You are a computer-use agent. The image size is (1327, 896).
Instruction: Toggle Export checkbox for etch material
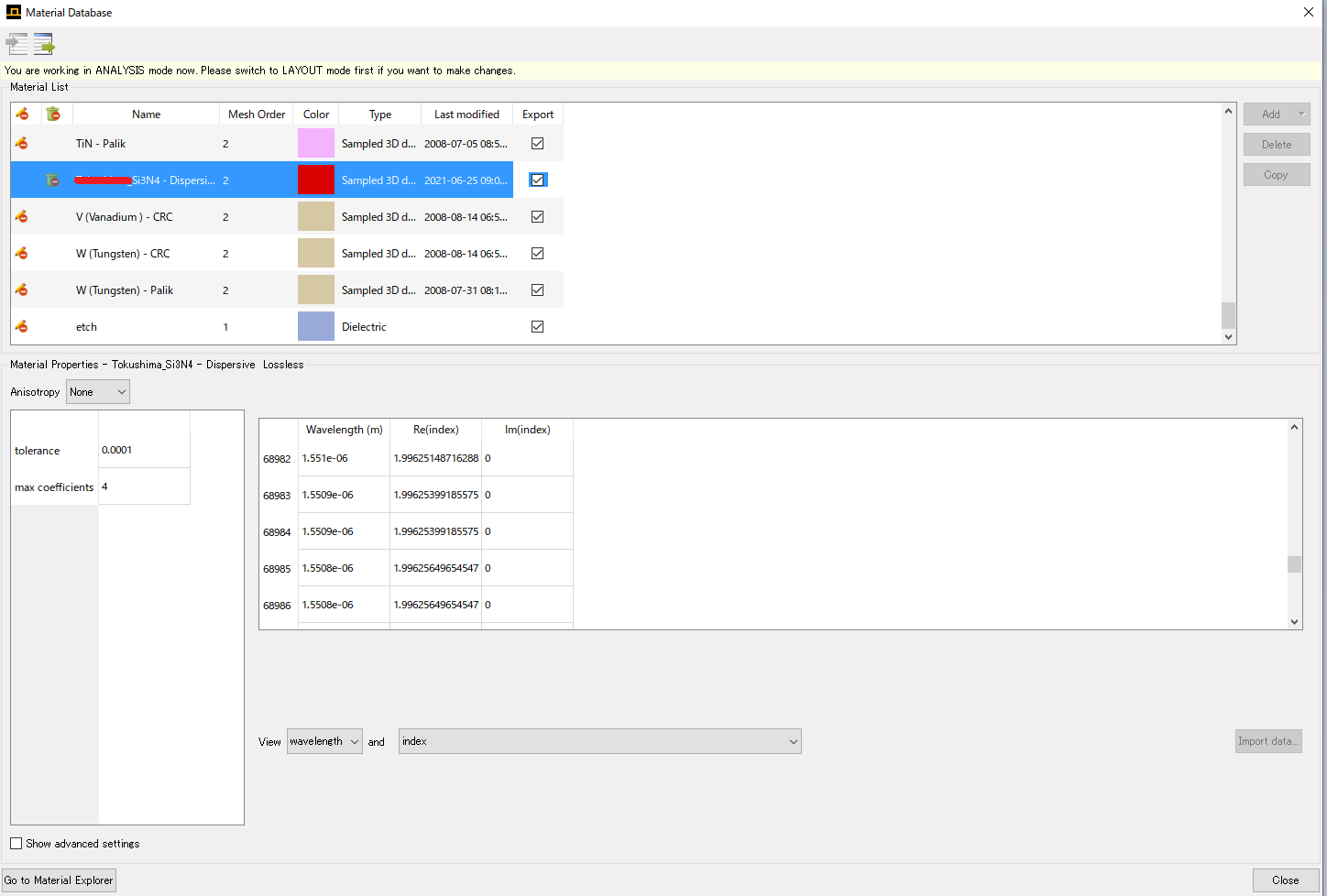[x=538, y=327]
